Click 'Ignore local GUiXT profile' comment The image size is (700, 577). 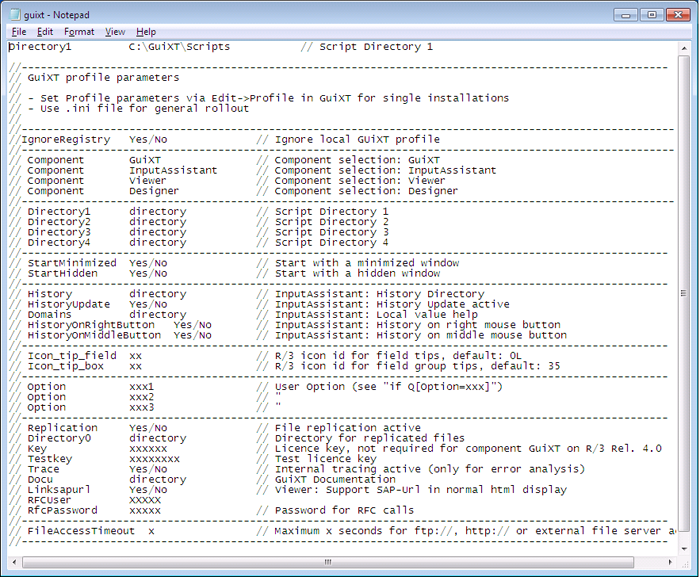[357, 139]
